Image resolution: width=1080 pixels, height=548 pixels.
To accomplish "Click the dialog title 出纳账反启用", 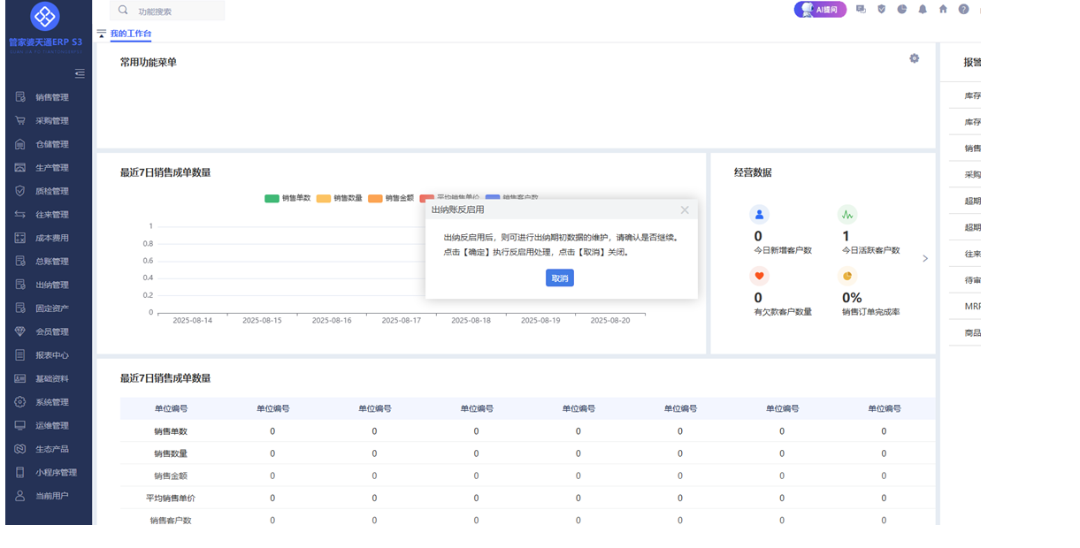I will [457, 210].
